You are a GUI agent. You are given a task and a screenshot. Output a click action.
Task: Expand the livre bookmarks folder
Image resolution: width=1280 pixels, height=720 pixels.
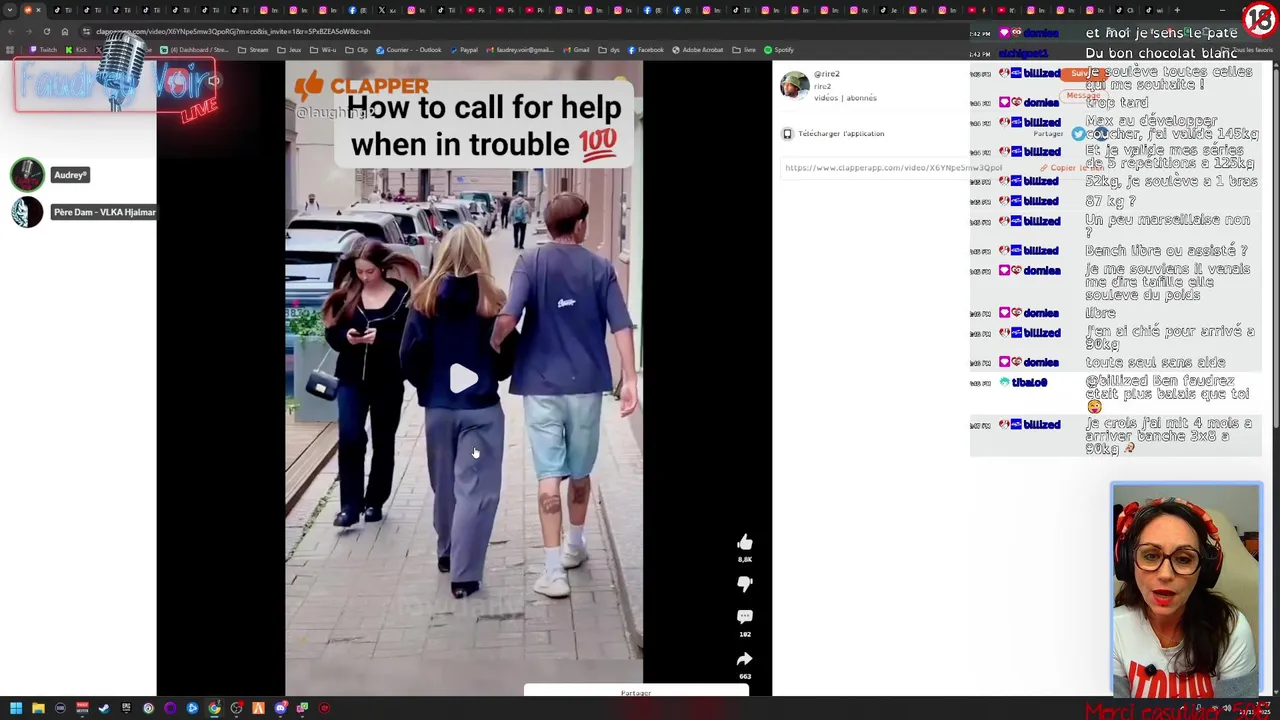point(744,50)
